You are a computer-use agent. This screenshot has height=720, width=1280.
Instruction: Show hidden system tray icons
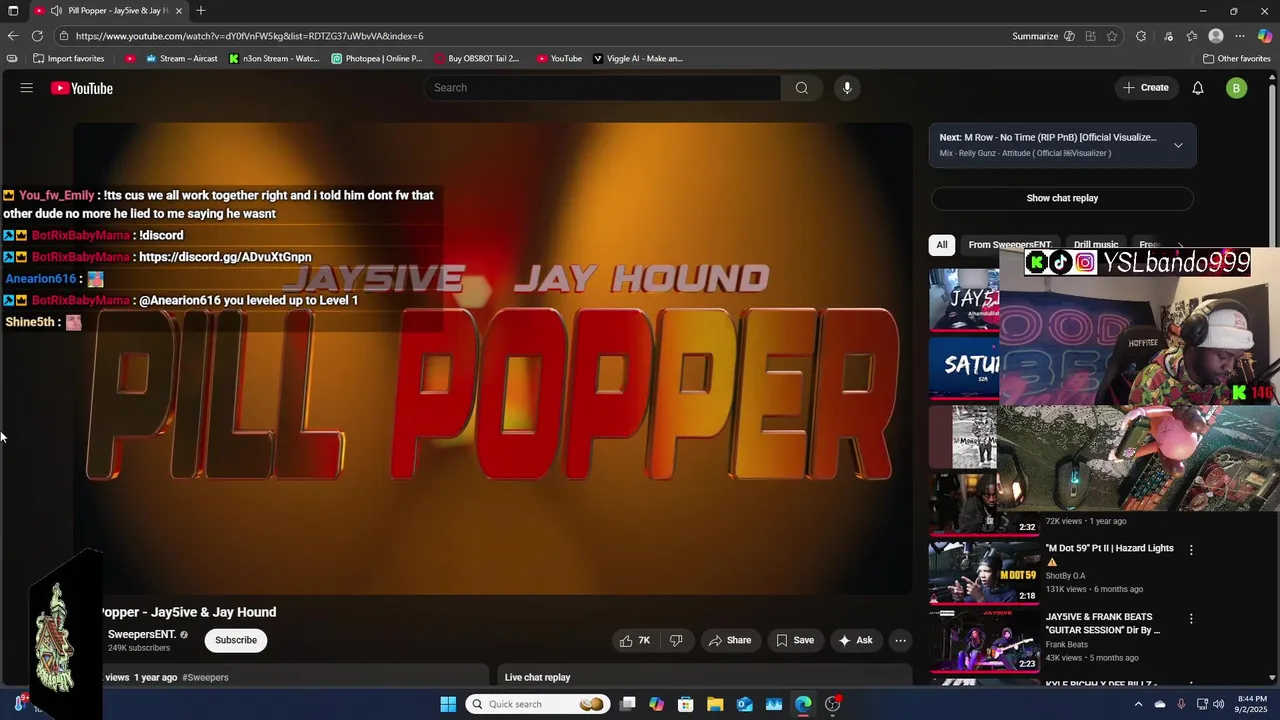1138,704
